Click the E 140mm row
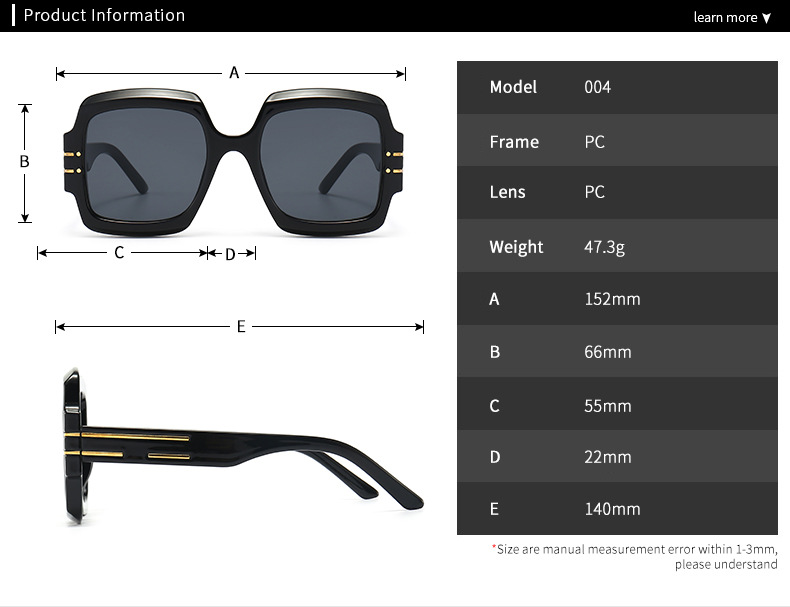Image resolution: width=790 pixels, height=607 pixels. pos(617,508)
